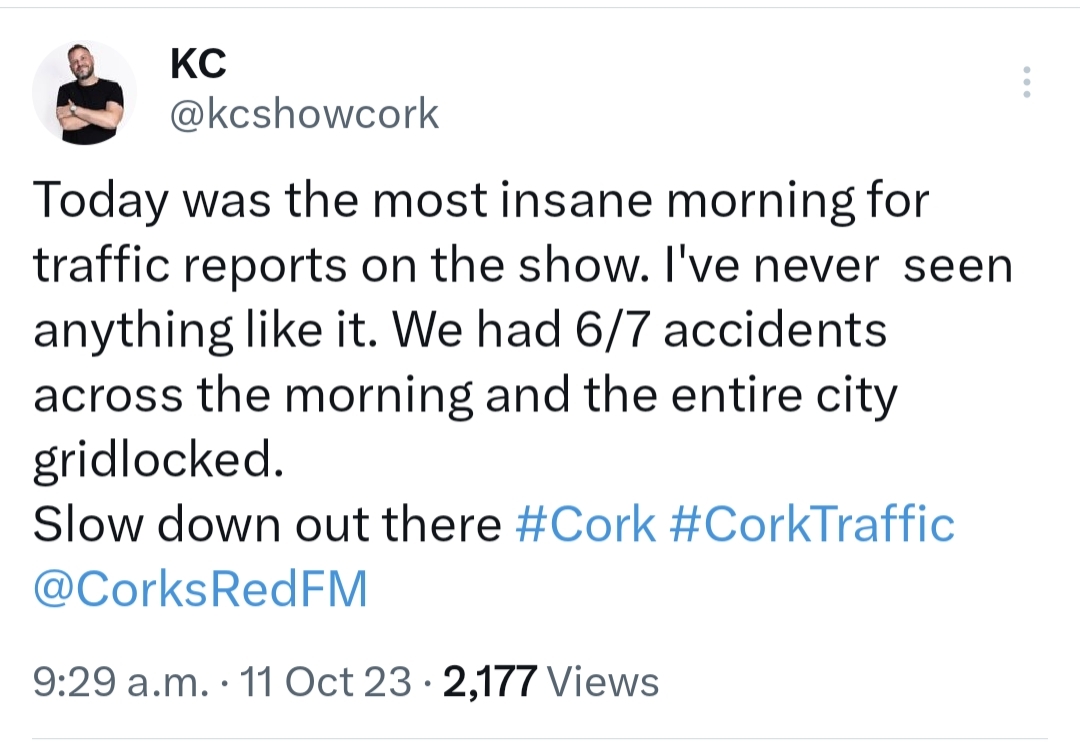
Task: Click the word Views
Action: (x=605, y=682)
